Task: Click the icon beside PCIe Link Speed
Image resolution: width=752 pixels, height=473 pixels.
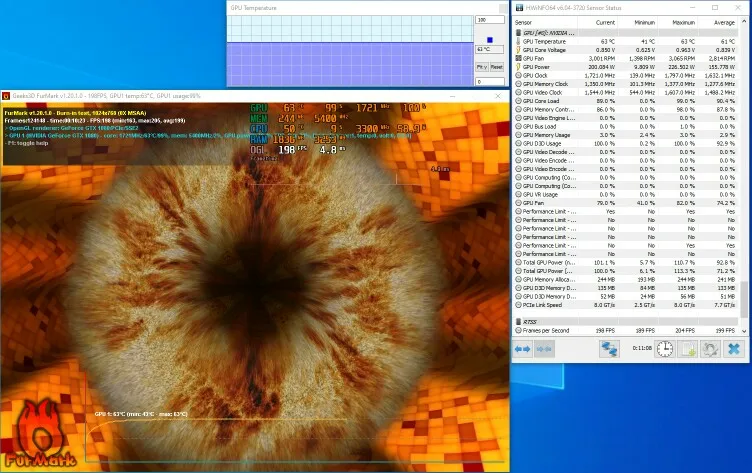Action: click(518, 305)
